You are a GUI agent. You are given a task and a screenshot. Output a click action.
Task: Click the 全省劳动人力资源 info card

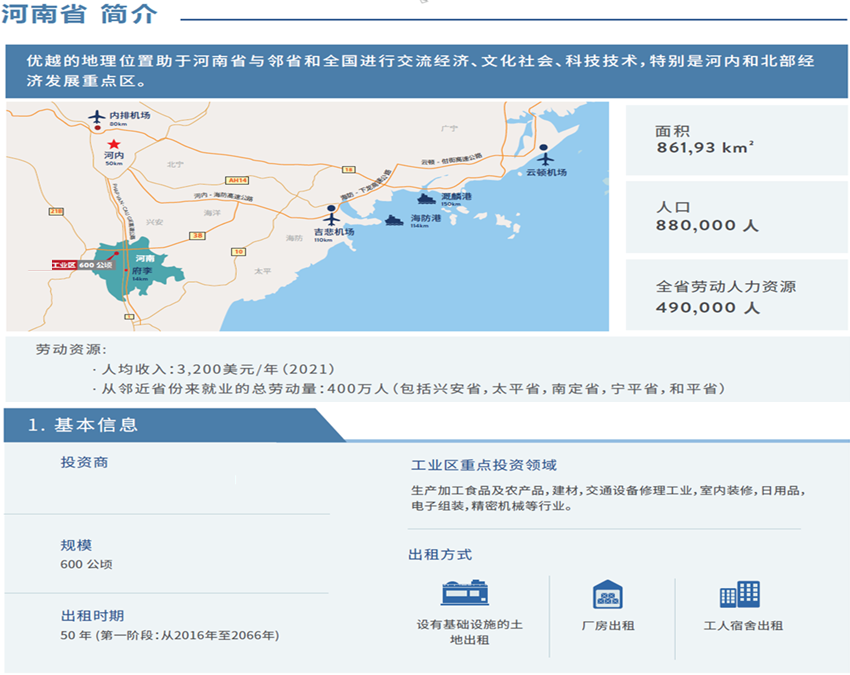point(736,296)
